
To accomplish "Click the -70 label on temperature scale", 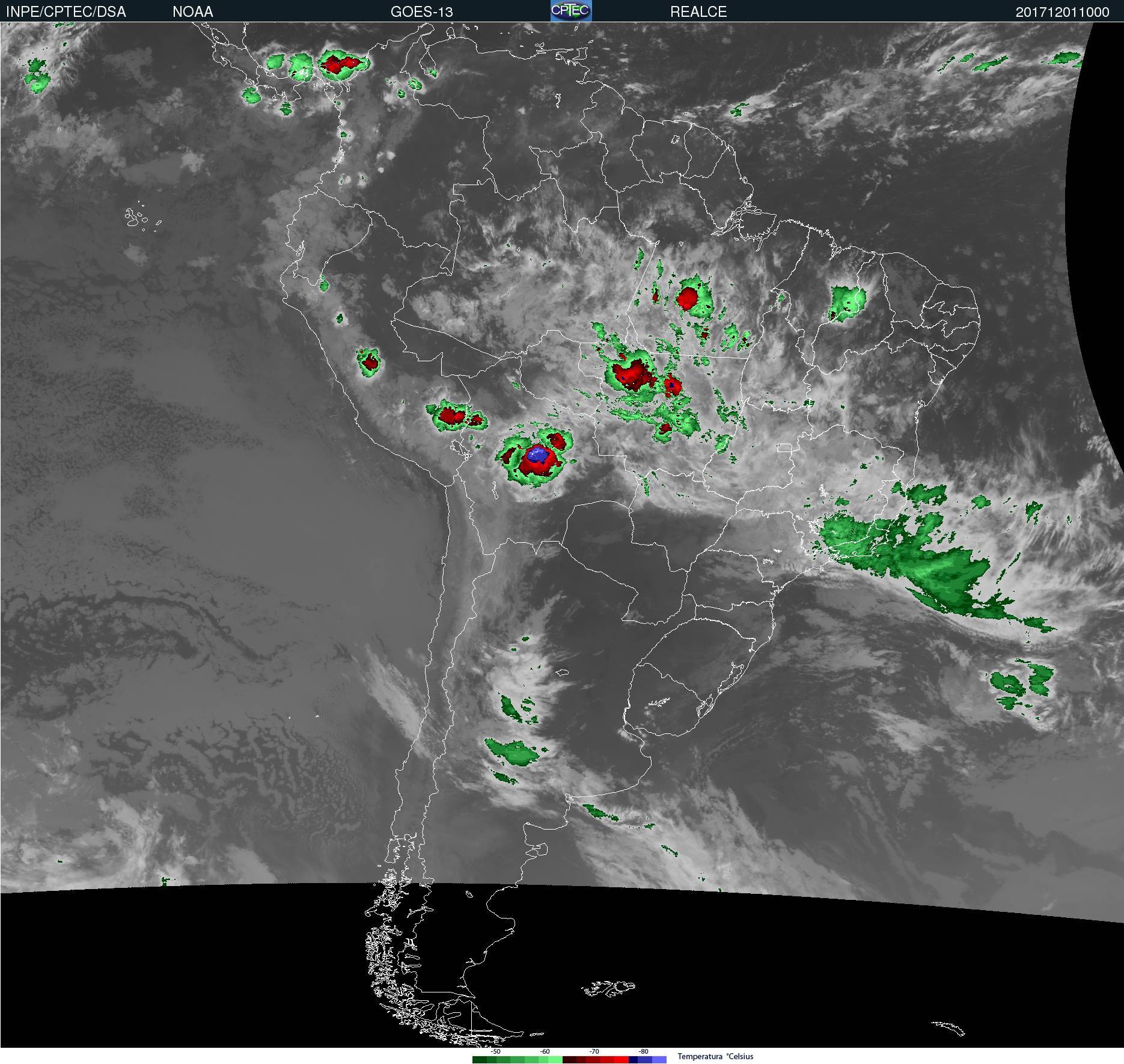I will pos(594,1052).
